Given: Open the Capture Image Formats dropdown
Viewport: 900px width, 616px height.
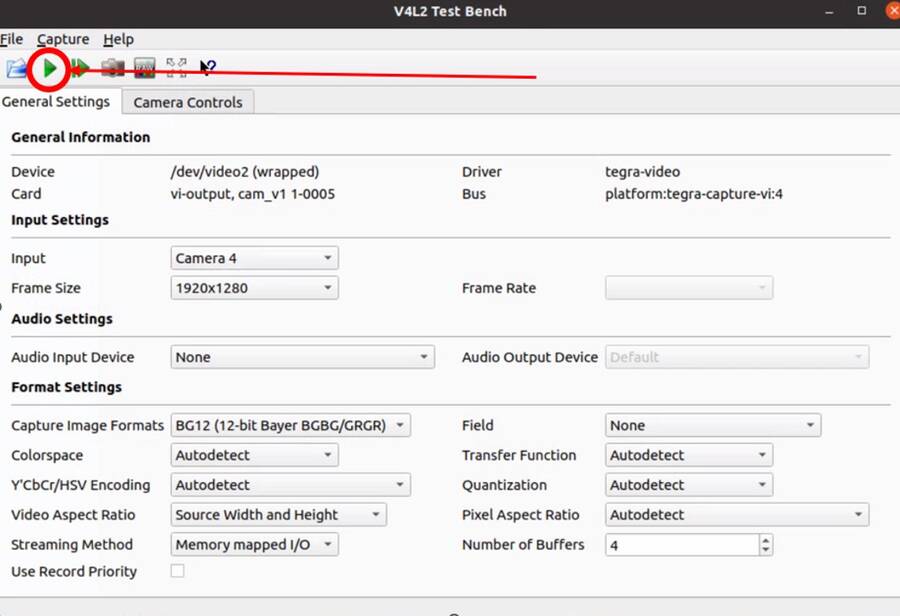Looking at the screenshot, I should click(x=290, y=425).
